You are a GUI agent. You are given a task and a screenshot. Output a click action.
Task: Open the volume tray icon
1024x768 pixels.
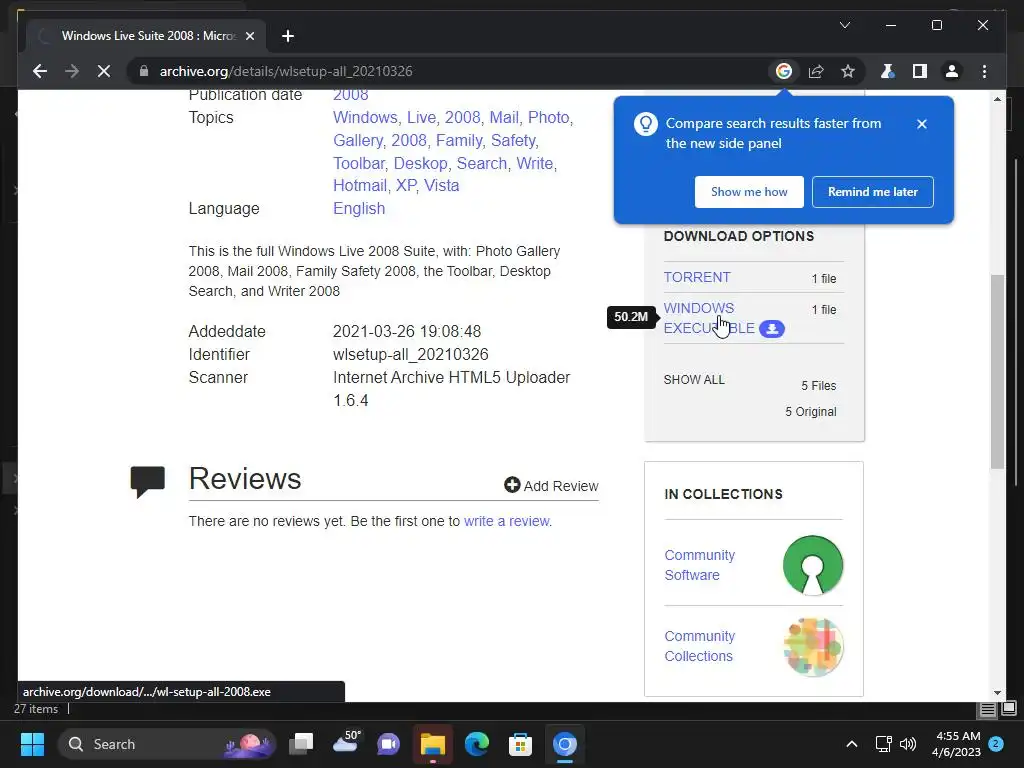(x=908, y=744)
